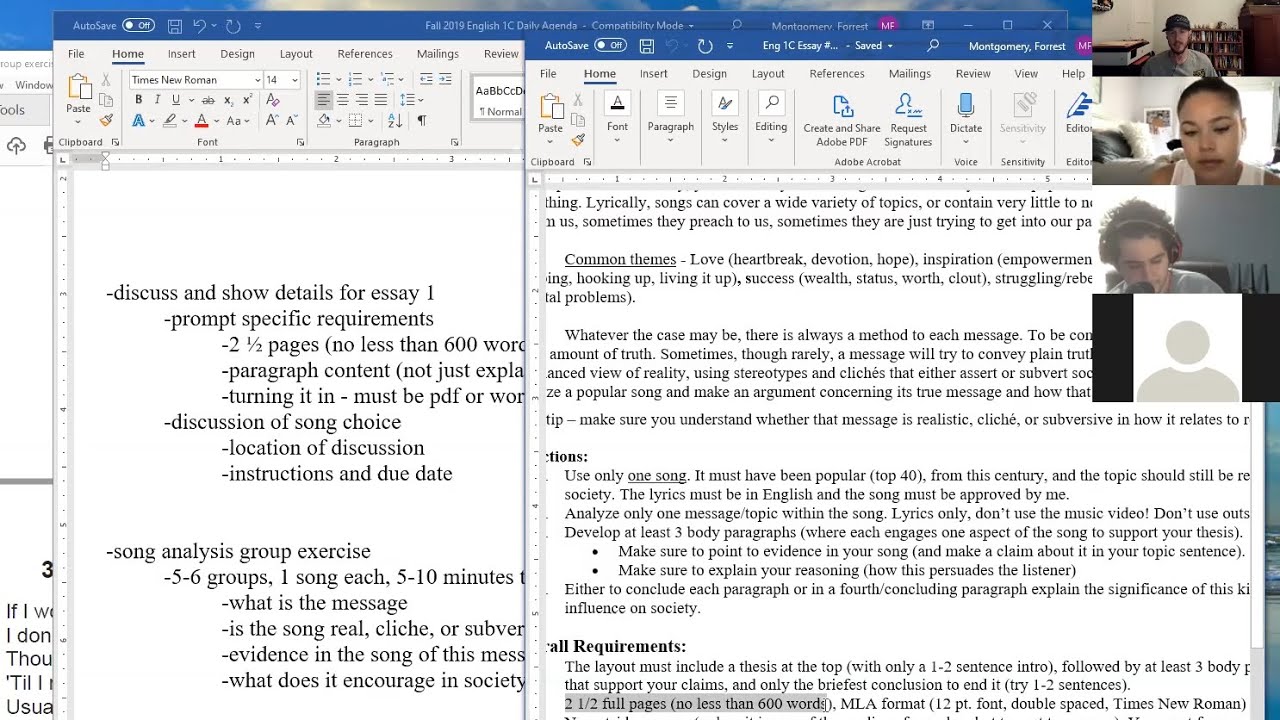
Task: Click Request Signatures in the Essay window
Action: pyautogui.click(x=908, y=120)
